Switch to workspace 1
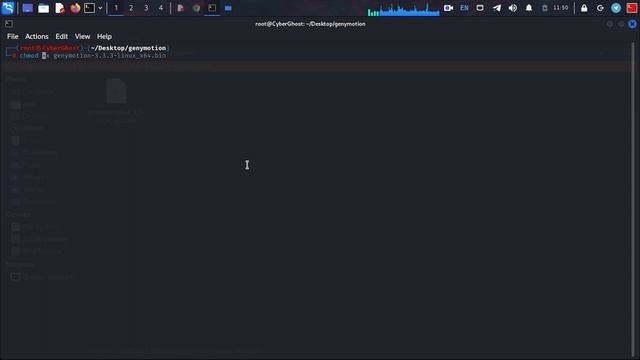 [x=116, y=8]
